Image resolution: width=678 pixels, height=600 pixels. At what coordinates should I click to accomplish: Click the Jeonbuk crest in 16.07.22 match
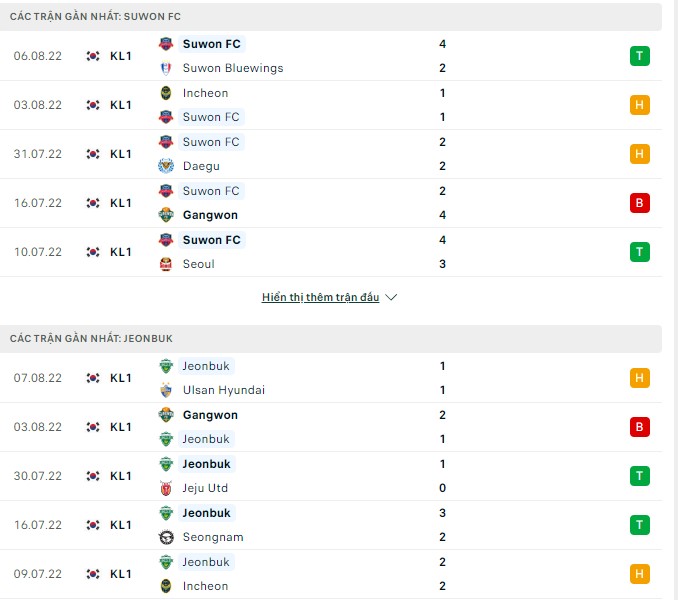(x=166, y=513)
